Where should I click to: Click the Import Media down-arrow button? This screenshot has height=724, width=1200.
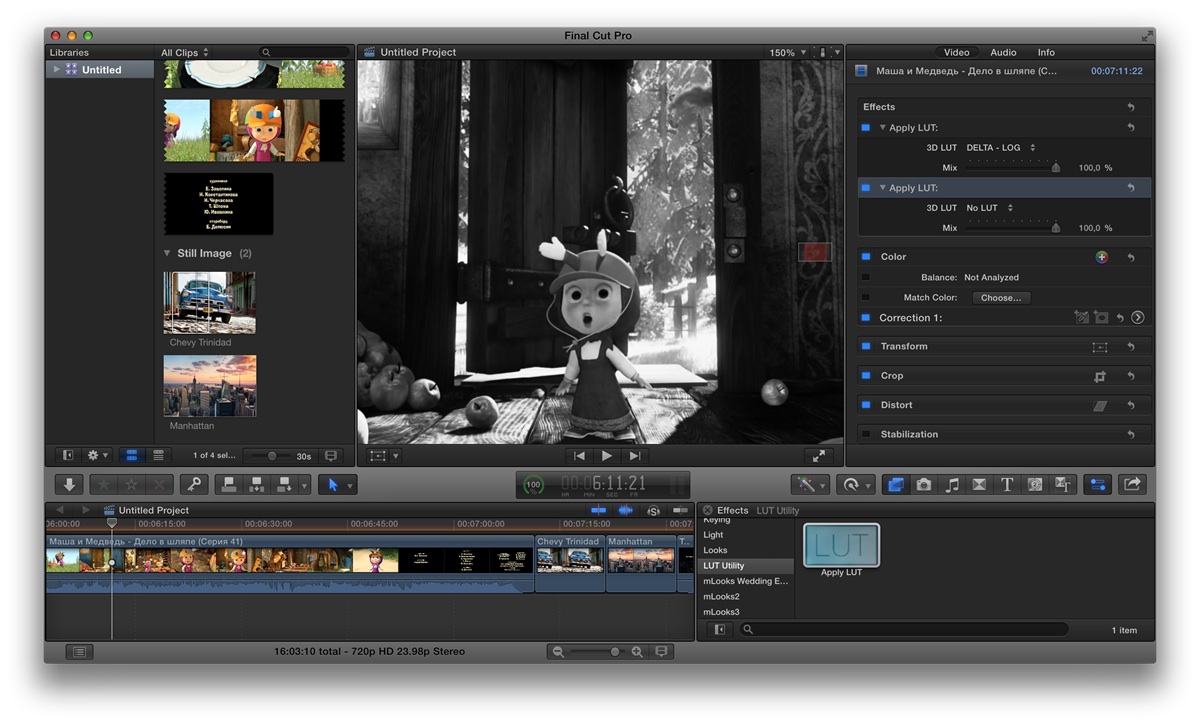69,484
